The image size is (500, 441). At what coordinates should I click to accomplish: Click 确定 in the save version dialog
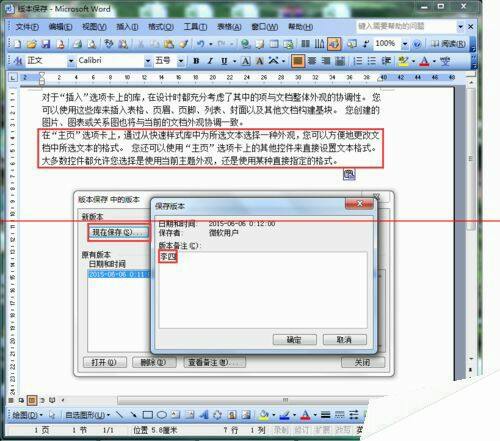[295, 340]
